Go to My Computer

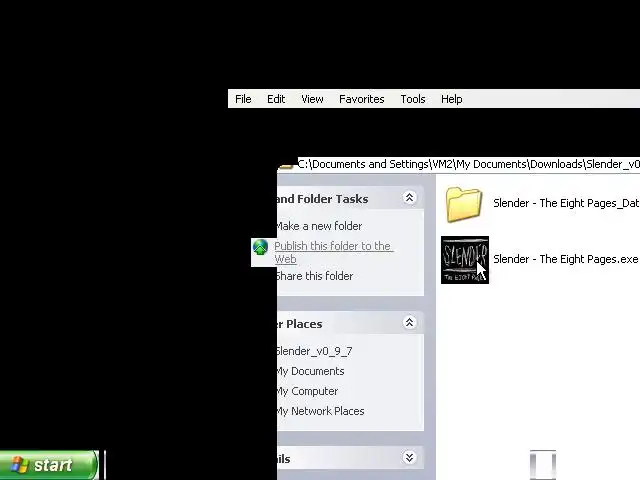click(x=308, y=391)
